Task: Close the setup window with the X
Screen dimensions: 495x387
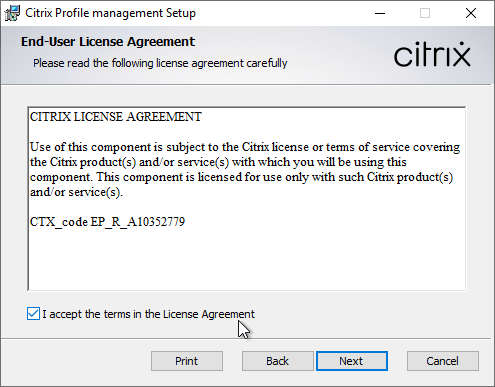Action: click(471, 13)
